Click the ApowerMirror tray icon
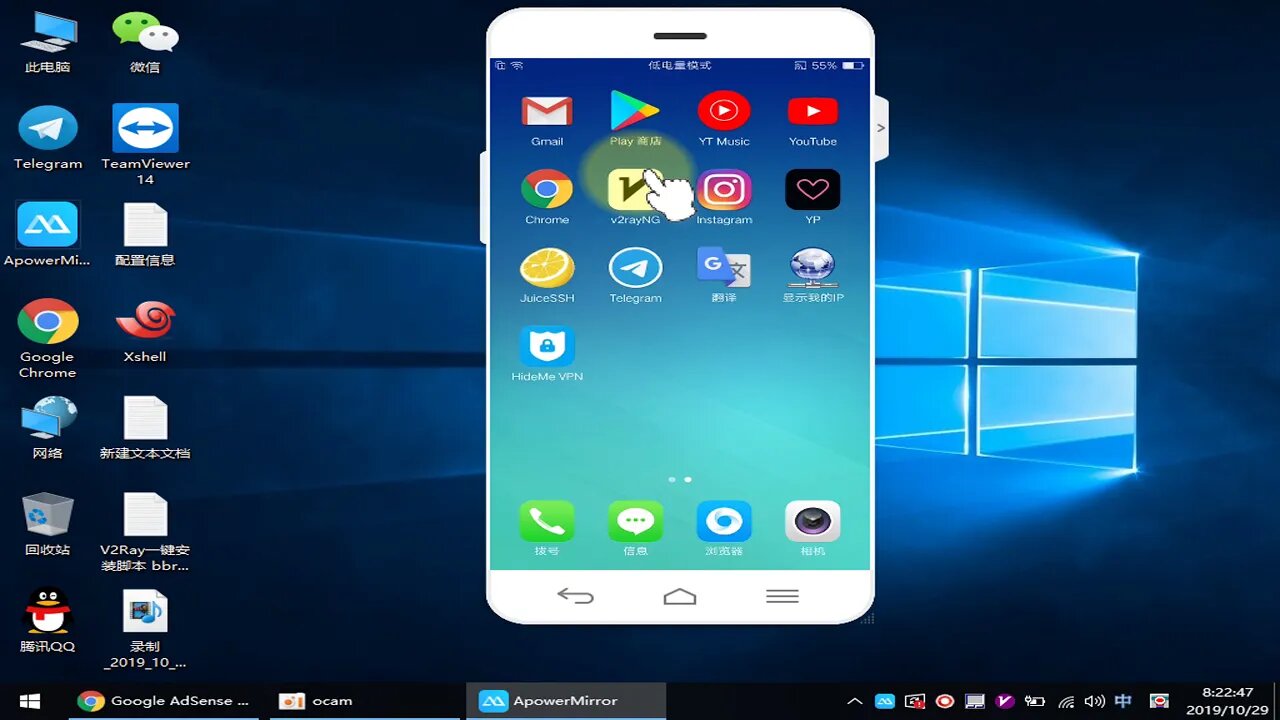 coord(885,701)
